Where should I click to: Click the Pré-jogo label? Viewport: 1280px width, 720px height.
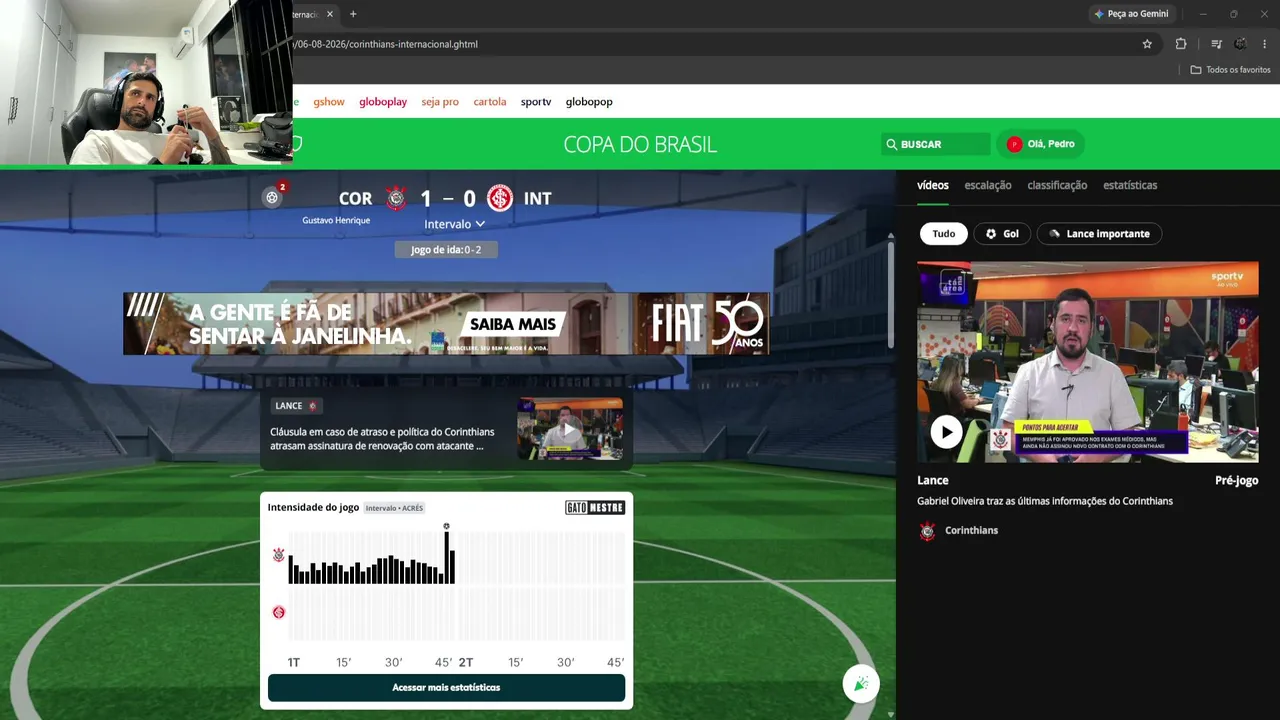click(x=1236, y=481)
